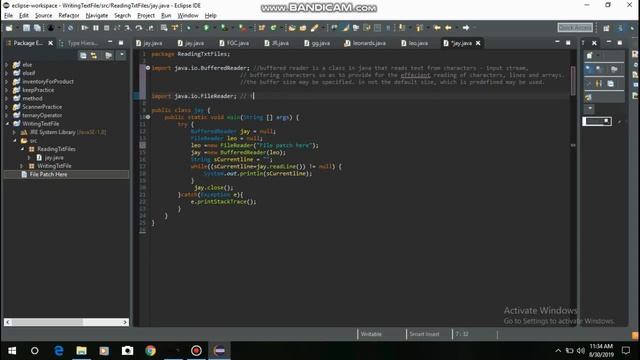Open File Explorer from the taskbar

[x=81, y=351]
